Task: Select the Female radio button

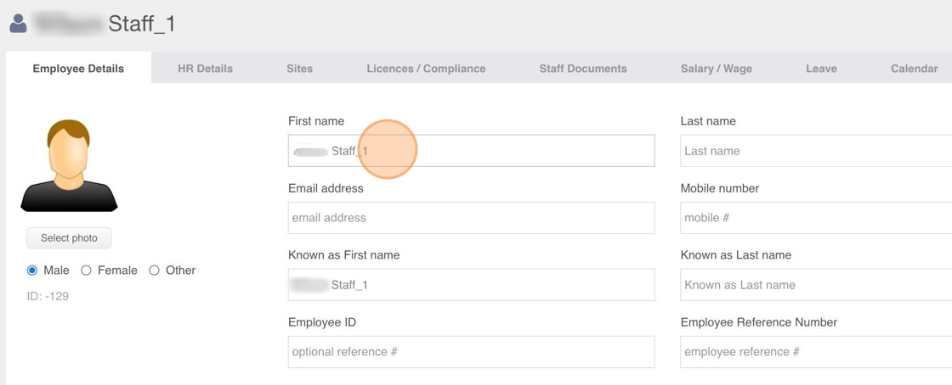Action: pyautogui.click(x=86, y=270)
